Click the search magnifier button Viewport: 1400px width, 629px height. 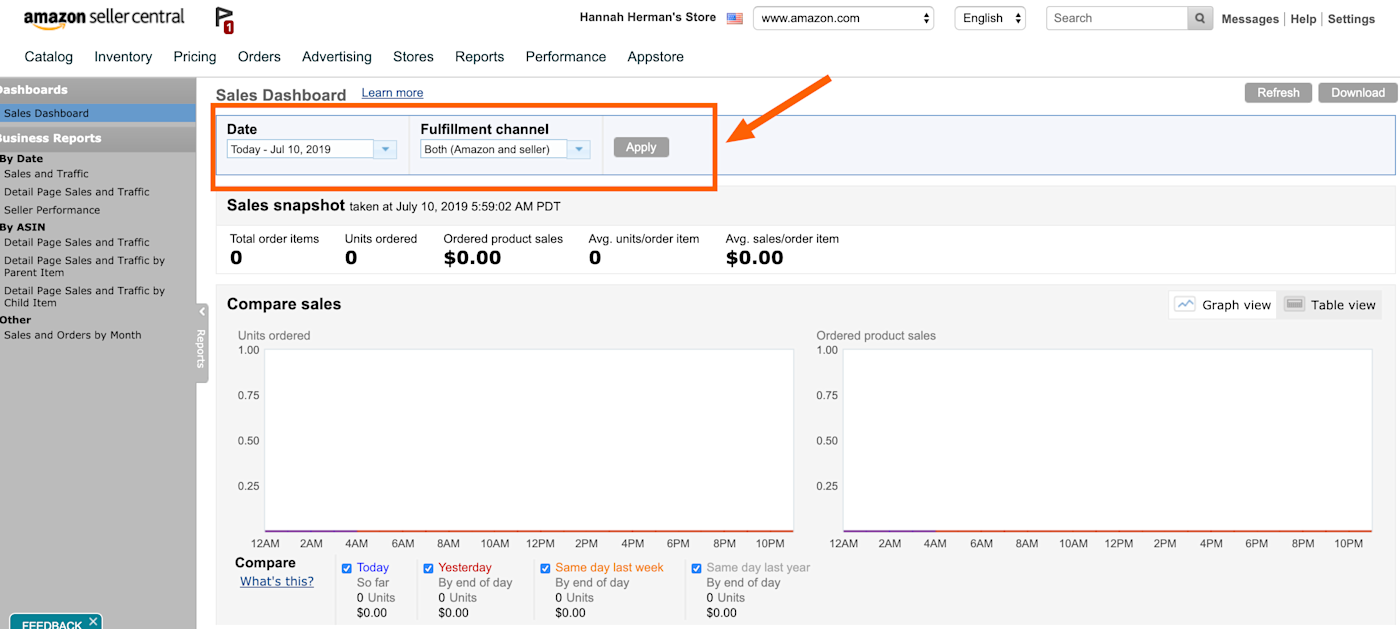point(1200,18)
